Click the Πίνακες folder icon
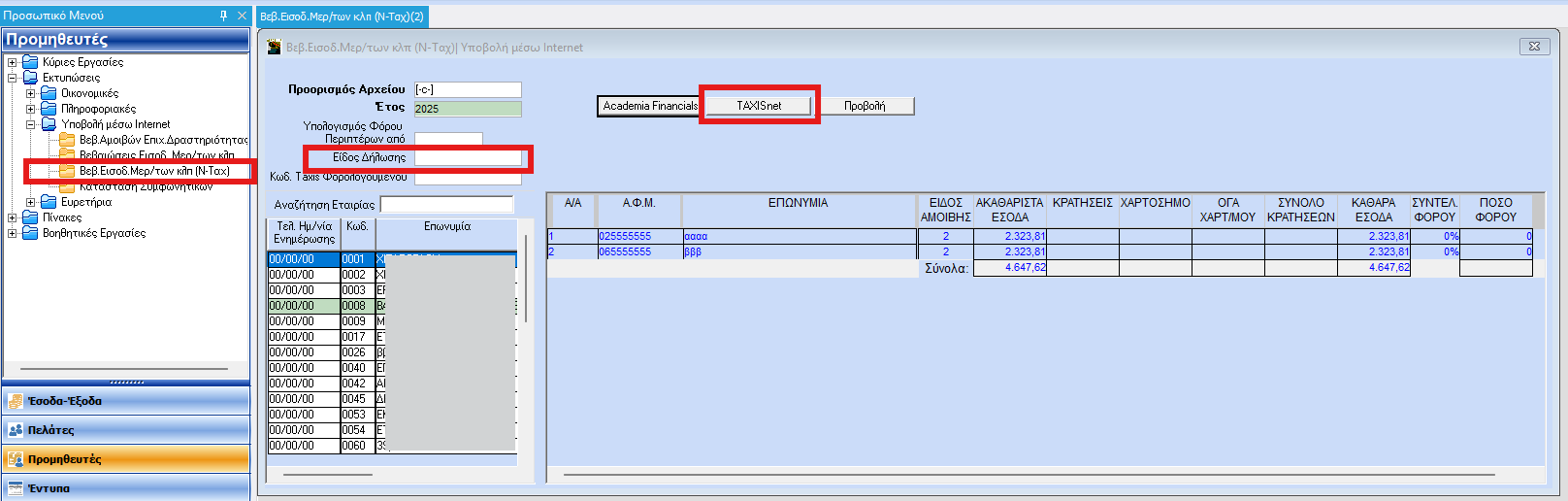The height and width of the screenshot is (501, 1568). click(30, 217)
